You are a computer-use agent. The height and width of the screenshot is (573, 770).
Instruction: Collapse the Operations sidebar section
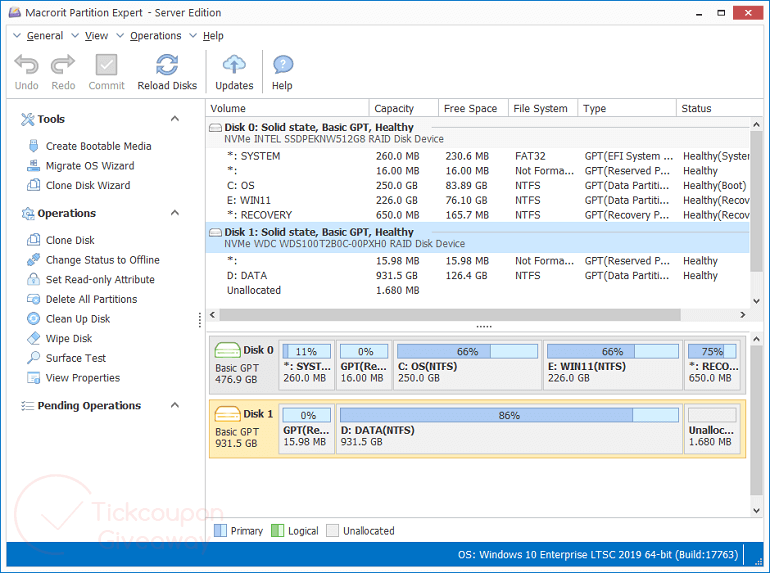point(175,213)
